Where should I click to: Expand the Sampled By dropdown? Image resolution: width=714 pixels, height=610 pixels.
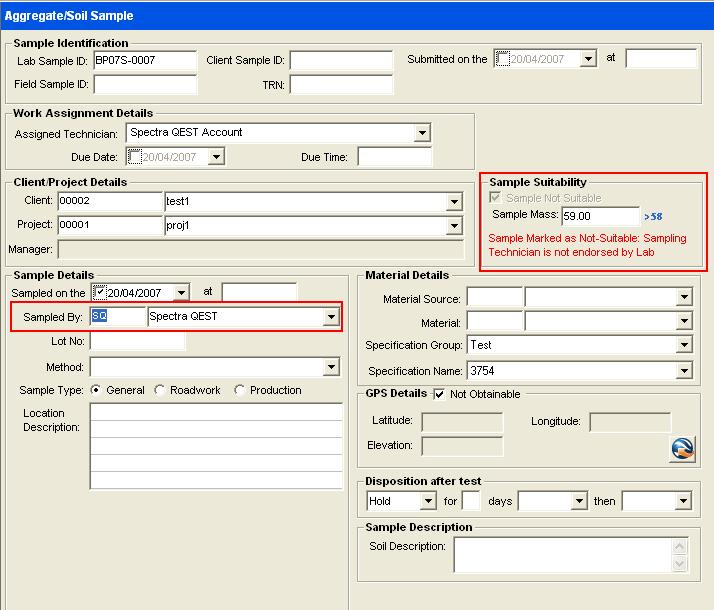[x=331, y=317]
